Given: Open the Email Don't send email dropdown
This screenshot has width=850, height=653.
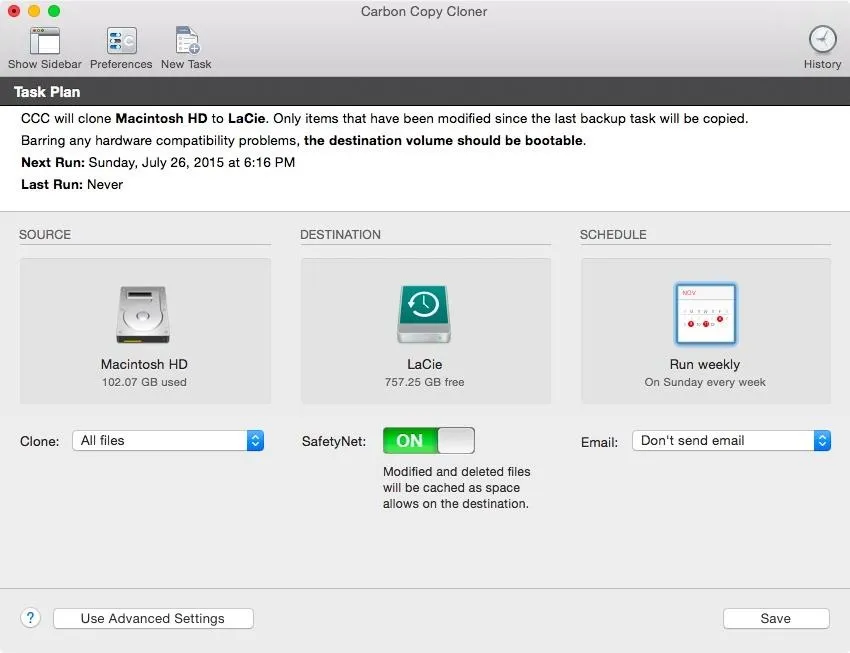Looking at the screenshot, I should click(x=731, y=441).
